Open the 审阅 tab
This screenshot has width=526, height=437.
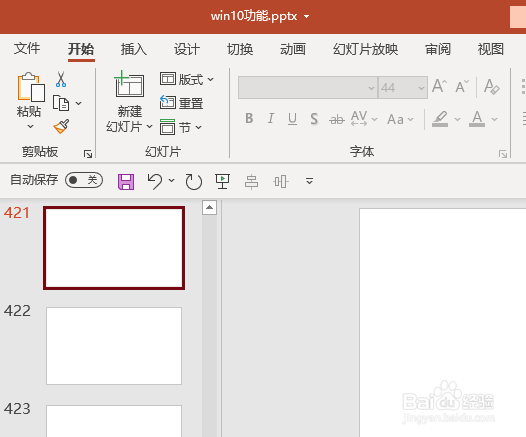point(438,49)
